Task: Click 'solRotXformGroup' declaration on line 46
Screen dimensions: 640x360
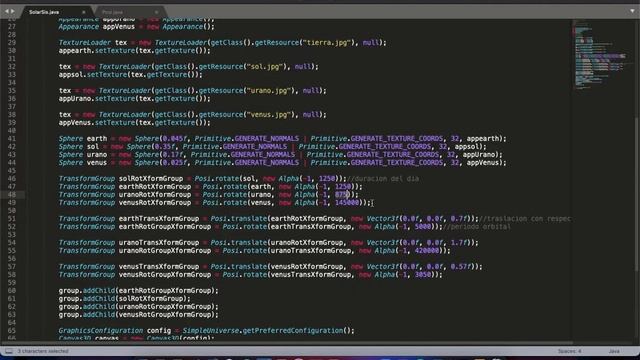Action: pos(151,178)
